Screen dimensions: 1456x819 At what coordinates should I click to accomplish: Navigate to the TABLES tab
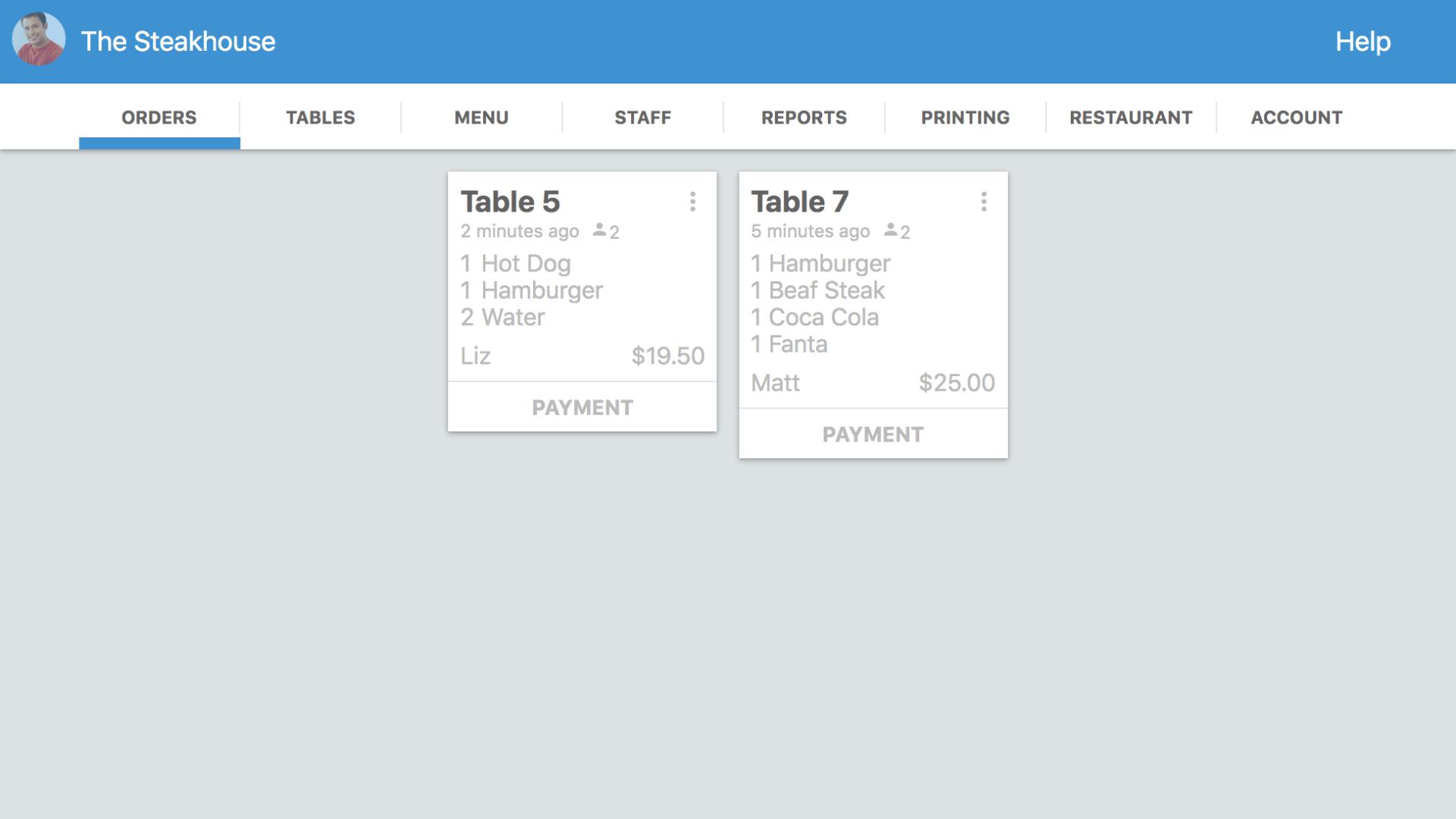[x=320, y=117]
